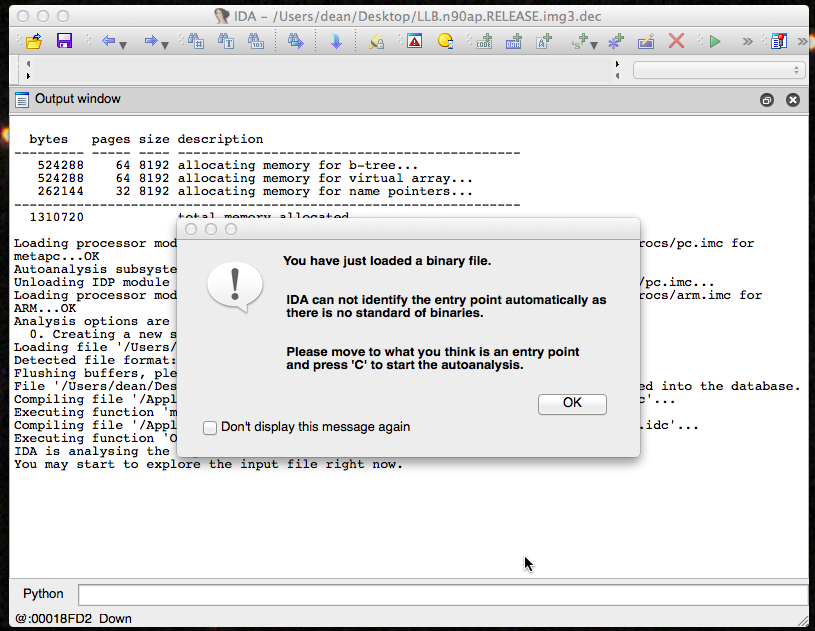Open the forward-navigation history dropdown arrow
Image resolution: width=815 pixels, height=631 pixels.
165,45
